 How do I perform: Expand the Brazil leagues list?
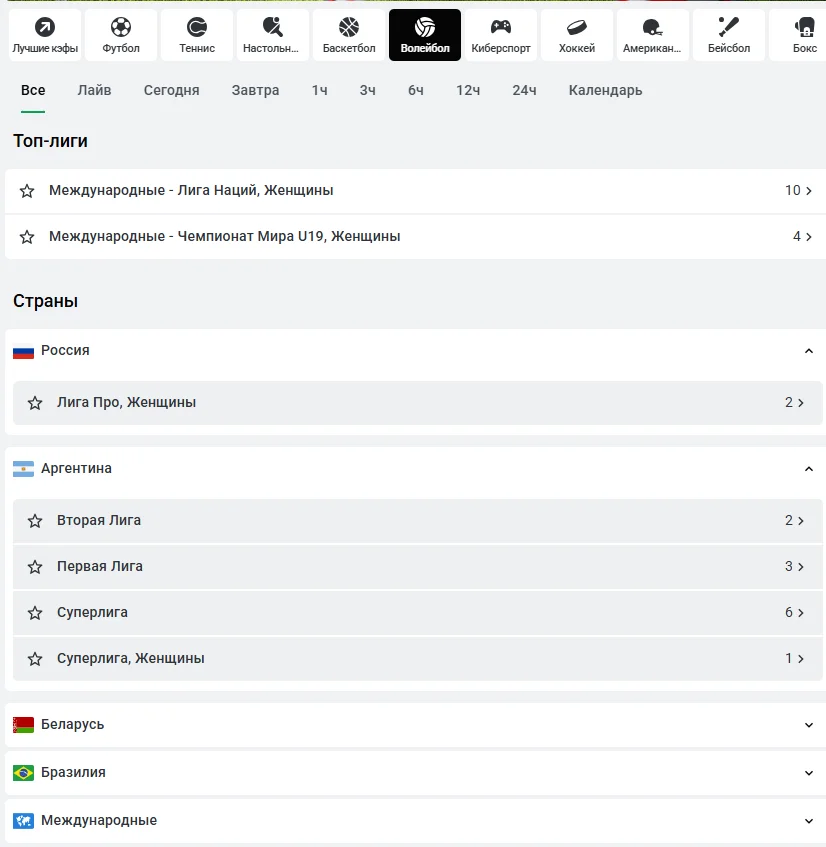pos(809,773)
